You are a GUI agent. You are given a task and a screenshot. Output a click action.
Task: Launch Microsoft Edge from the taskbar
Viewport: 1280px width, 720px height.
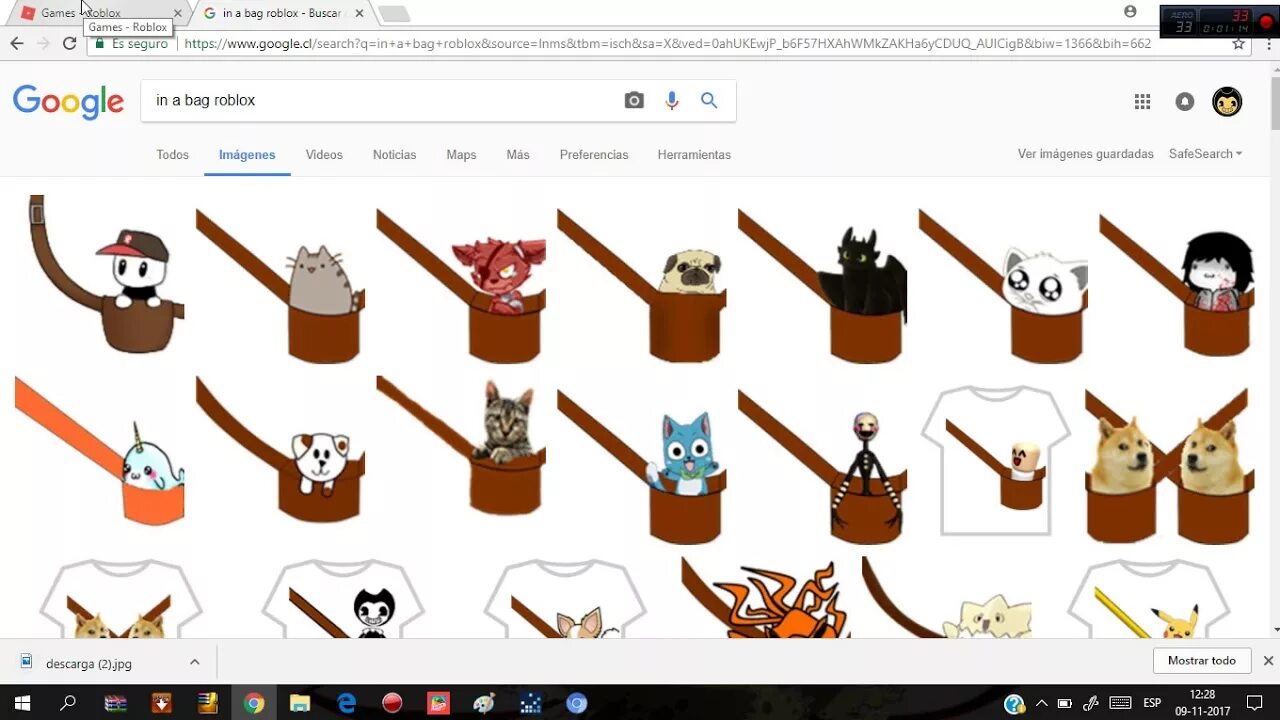[346, 703]
